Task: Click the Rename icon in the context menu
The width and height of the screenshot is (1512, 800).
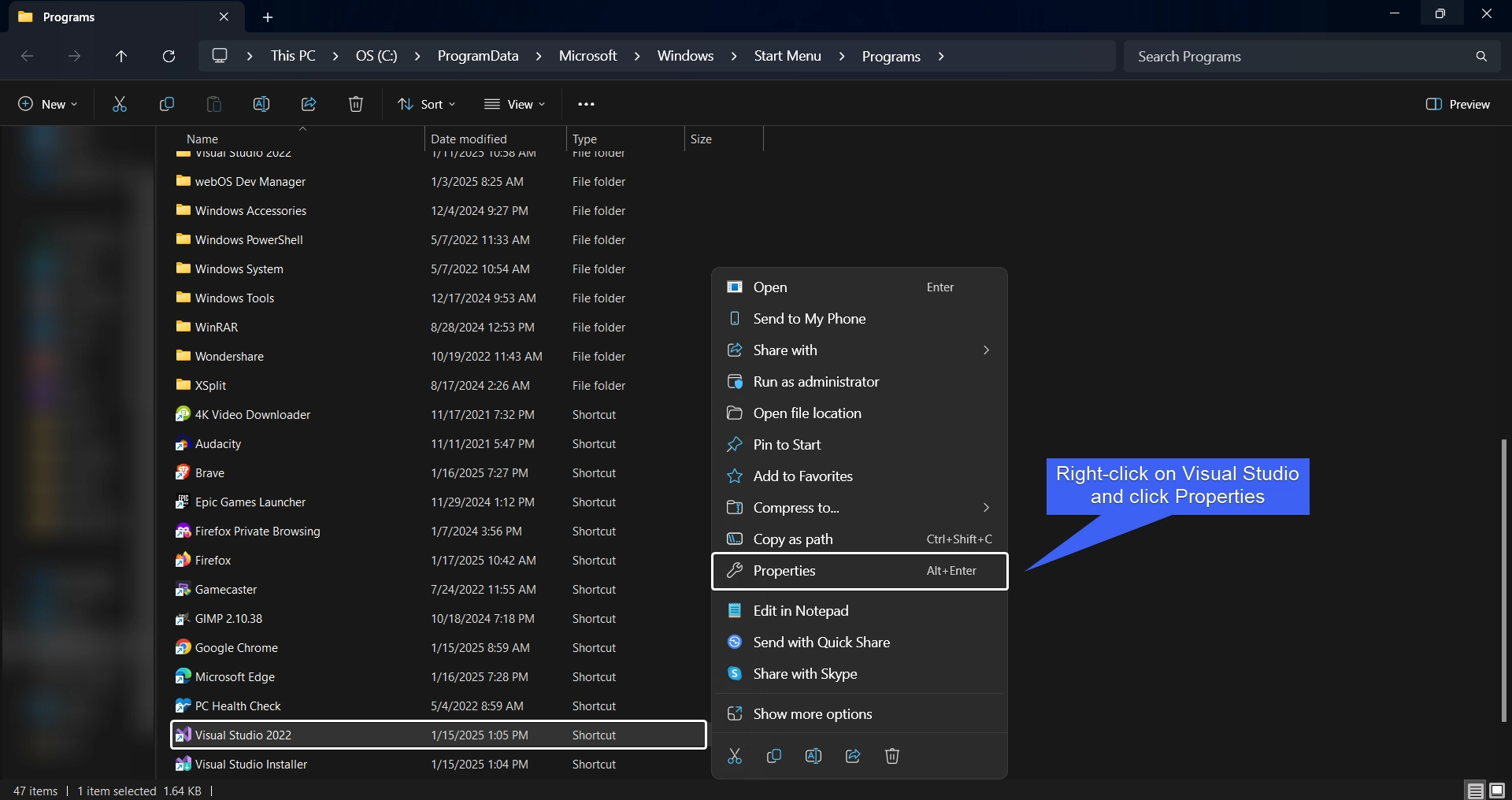Action: click(x=813, y=756)
